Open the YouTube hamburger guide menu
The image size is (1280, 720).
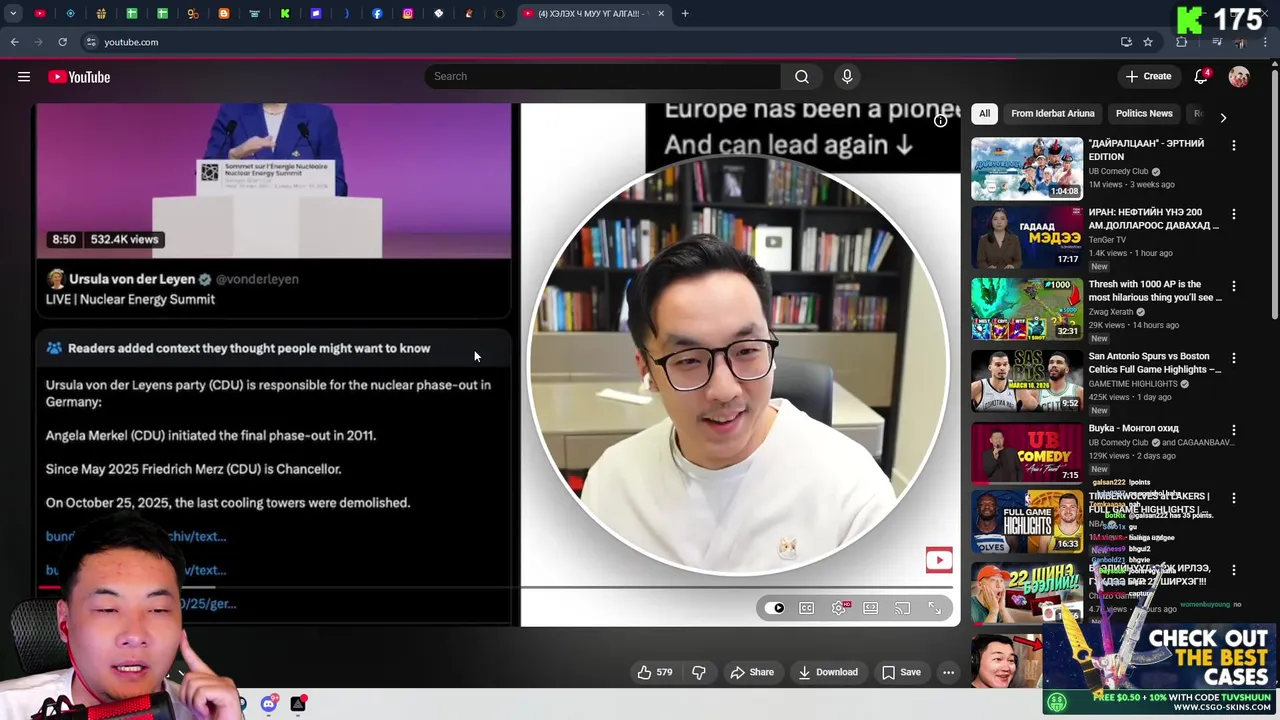pyautogui.click(x=24, y=77)
